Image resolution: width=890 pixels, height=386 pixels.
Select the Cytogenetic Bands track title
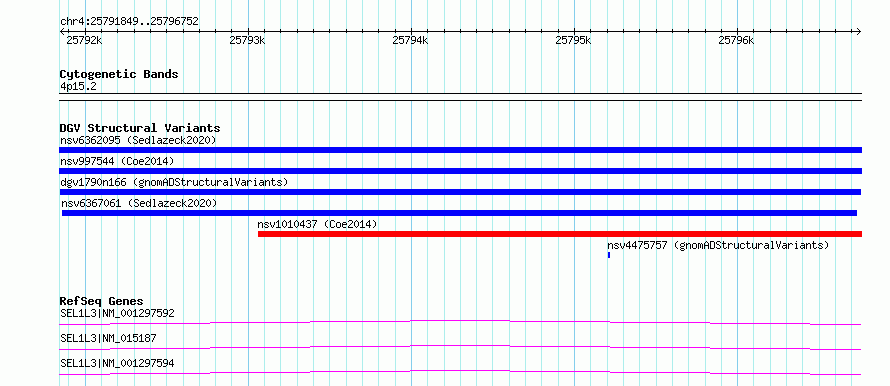click(x=119, y=74)
